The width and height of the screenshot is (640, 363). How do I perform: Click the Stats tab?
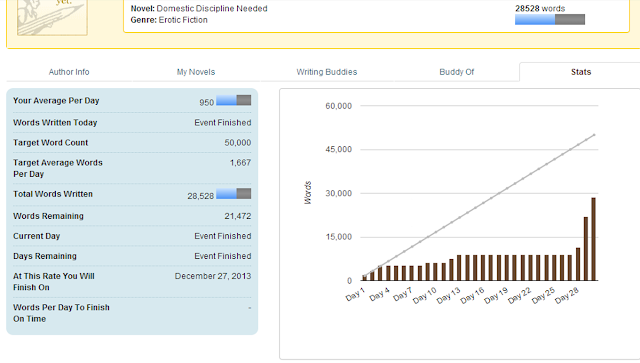click(581, 72)
